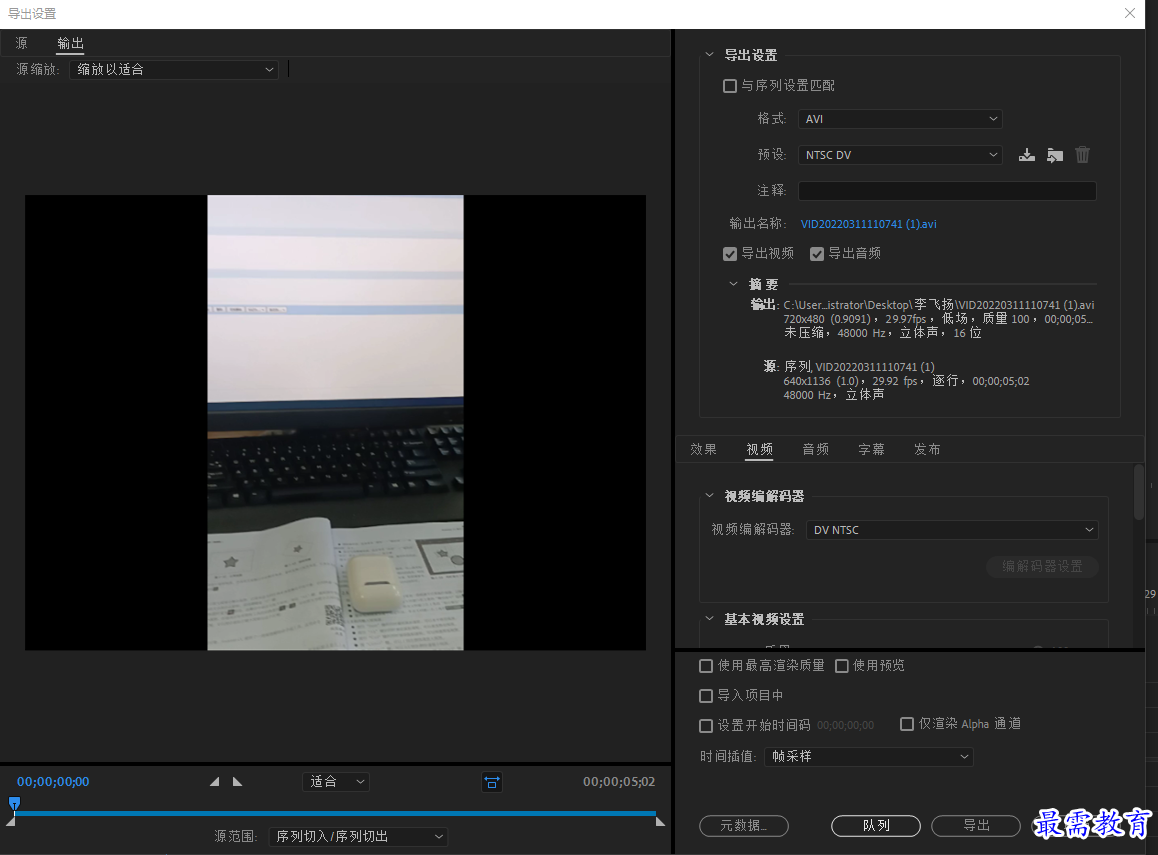
Task: Open the Captions tab
Action: [871, 449]
